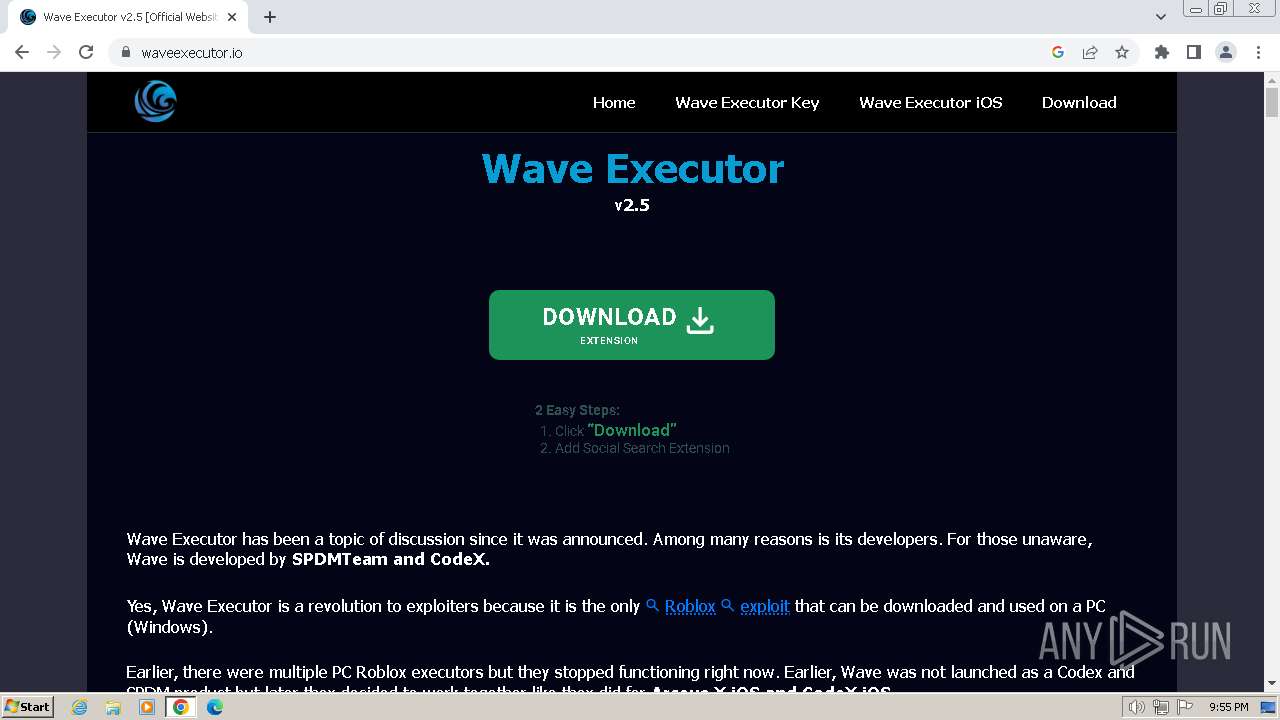Viewport: 1280px width, 720px height.
Task: Open Chrome extensions puzzle icon
Action: pyautogui.click(x=1162, y=52)
